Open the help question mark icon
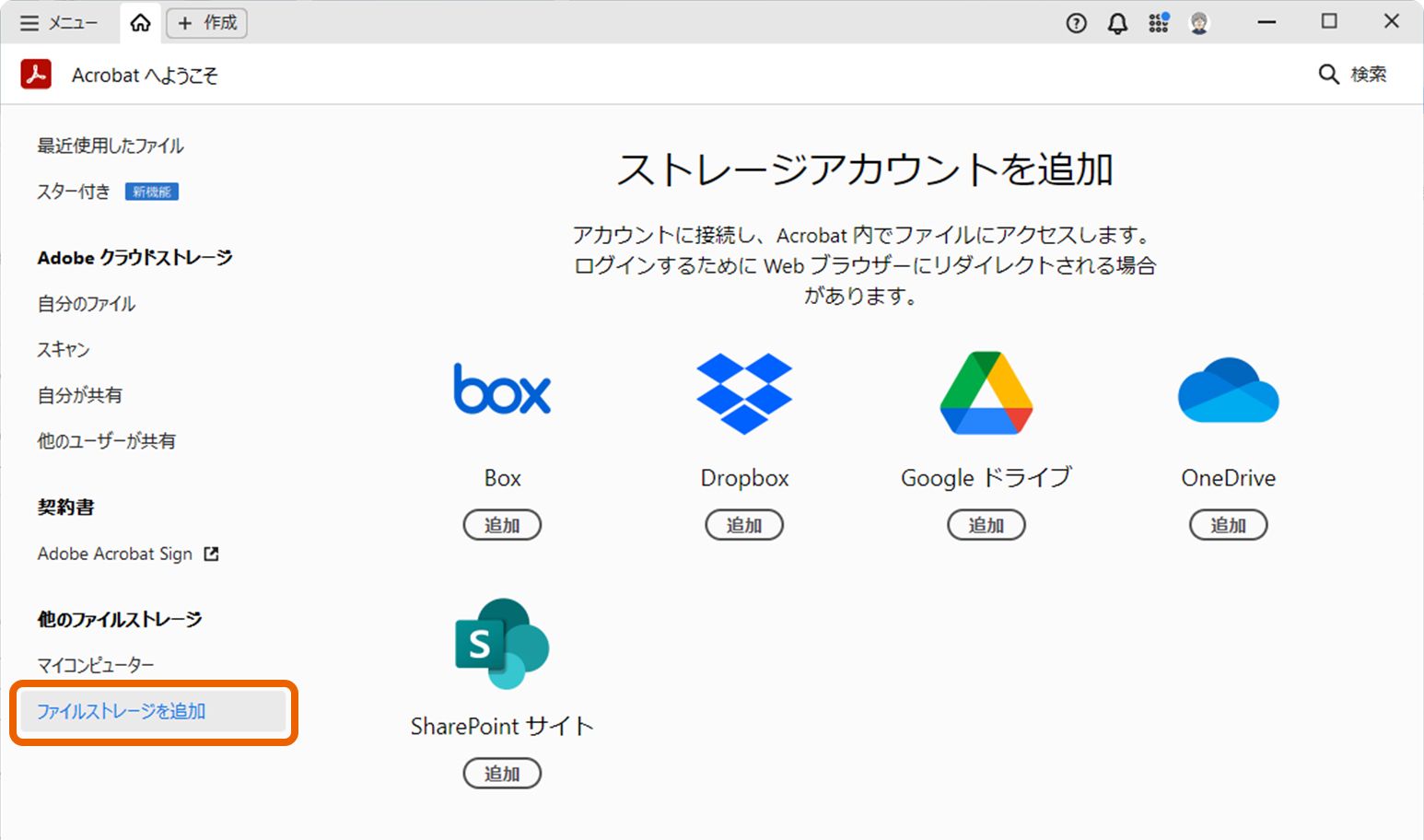Viewport: 1424px width, 840px height. [x=1076, y=23]
